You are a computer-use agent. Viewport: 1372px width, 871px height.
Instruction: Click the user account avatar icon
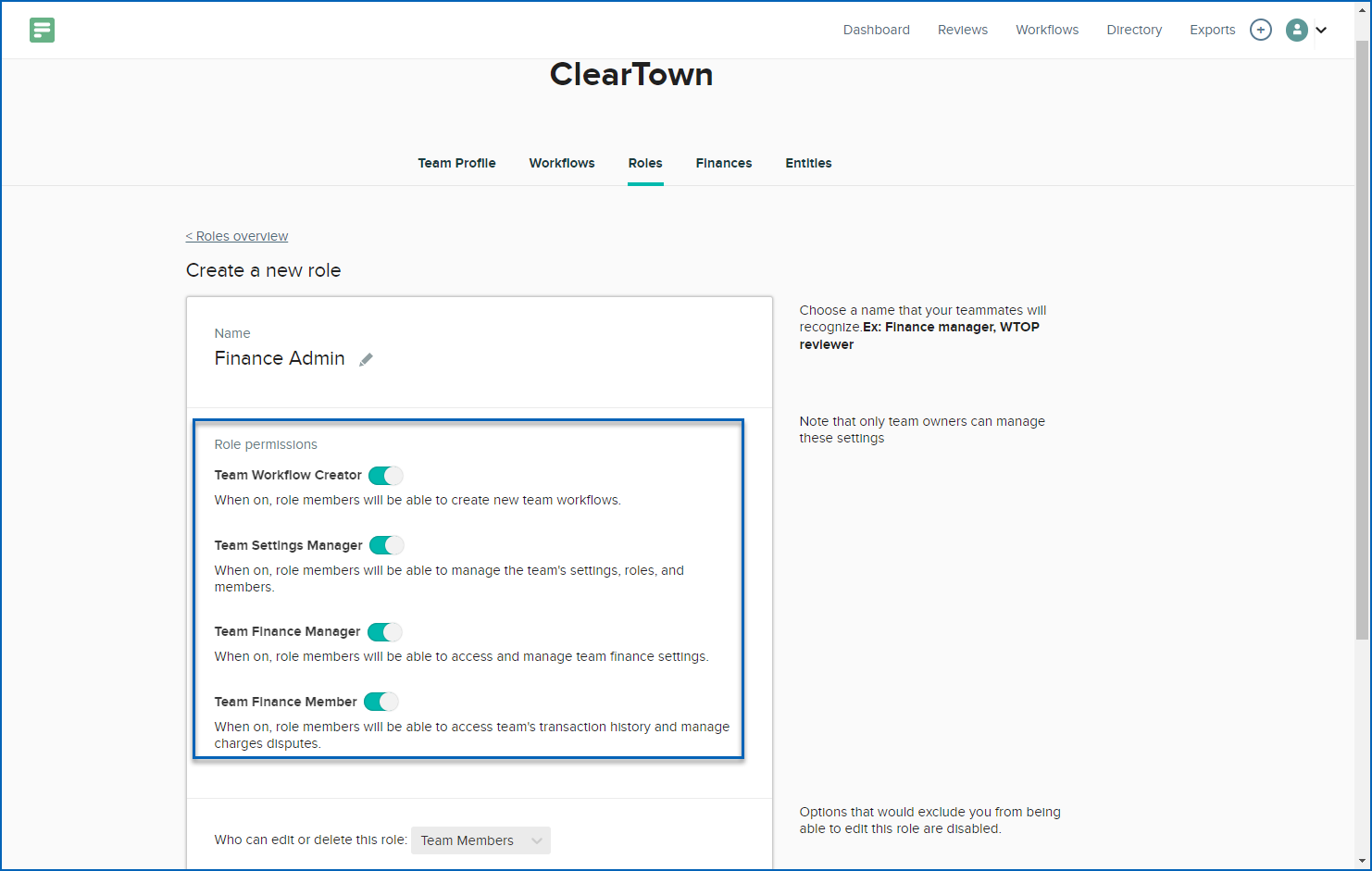point(1297,30)
